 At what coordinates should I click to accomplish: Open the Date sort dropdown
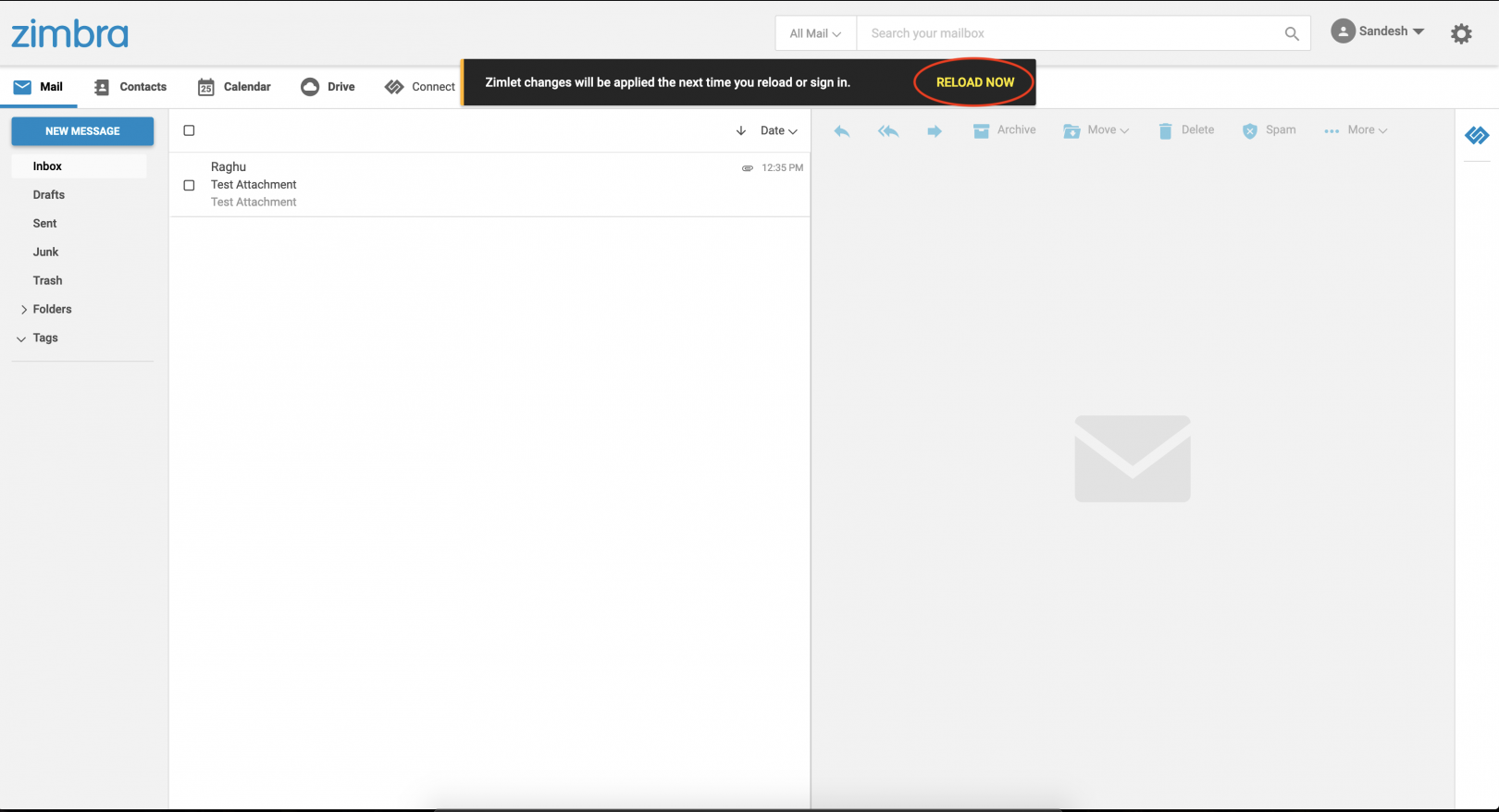click(779, 131)
